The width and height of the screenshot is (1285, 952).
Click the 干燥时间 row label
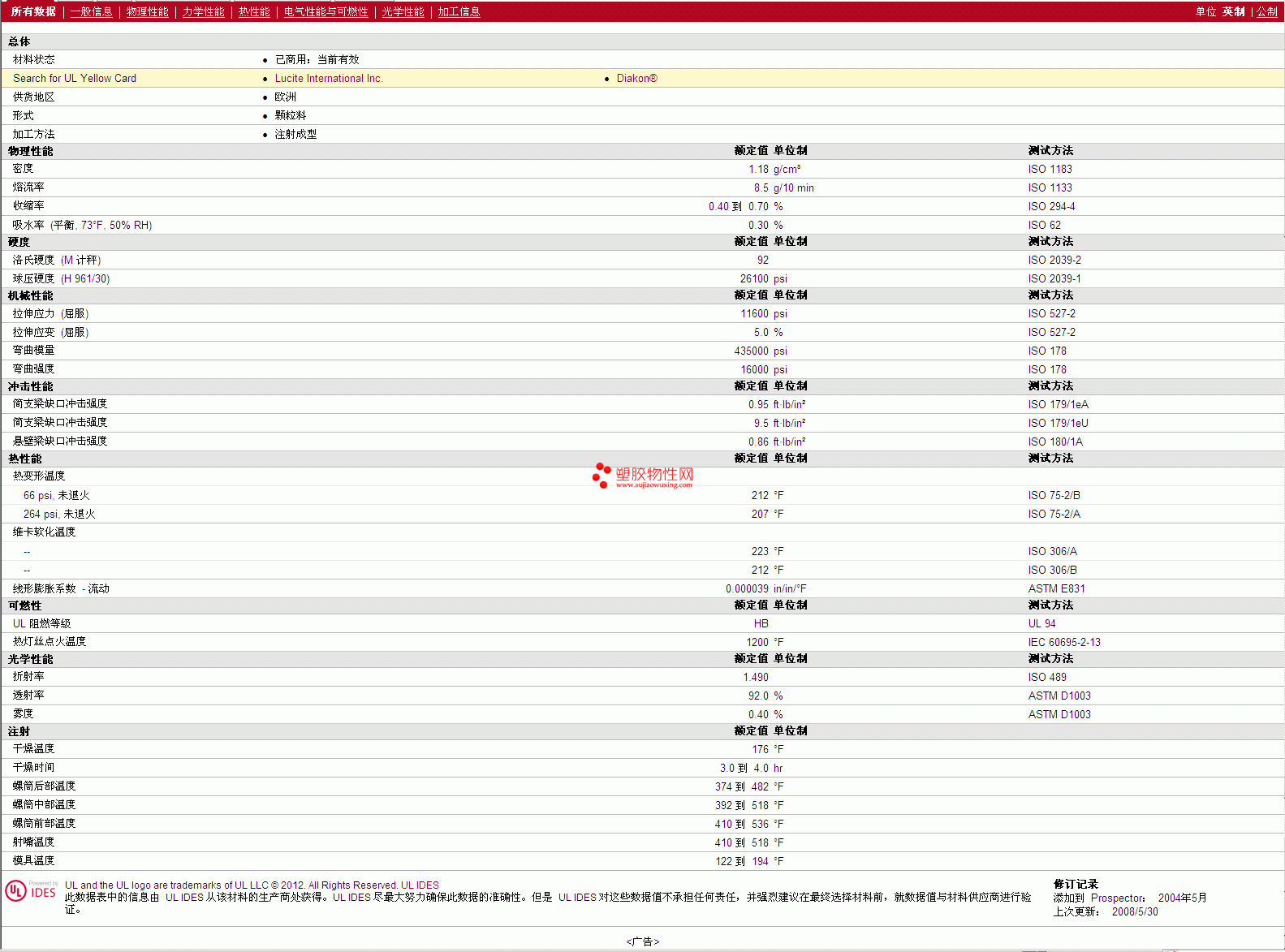(x=33, y=768)
